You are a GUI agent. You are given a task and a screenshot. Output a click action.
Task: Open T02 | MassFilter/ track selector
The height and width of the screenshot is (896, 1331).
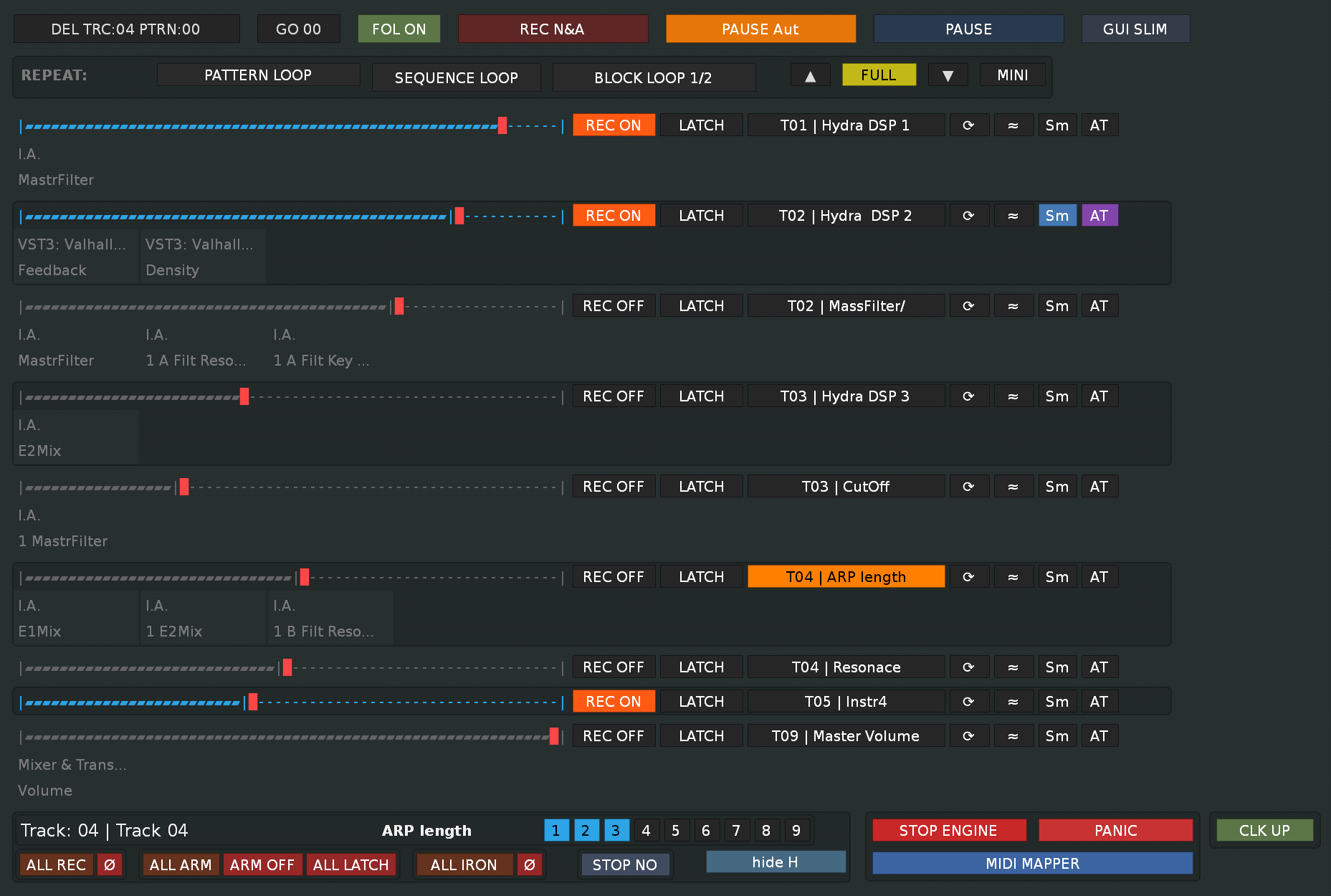click(x=846, y=306)
